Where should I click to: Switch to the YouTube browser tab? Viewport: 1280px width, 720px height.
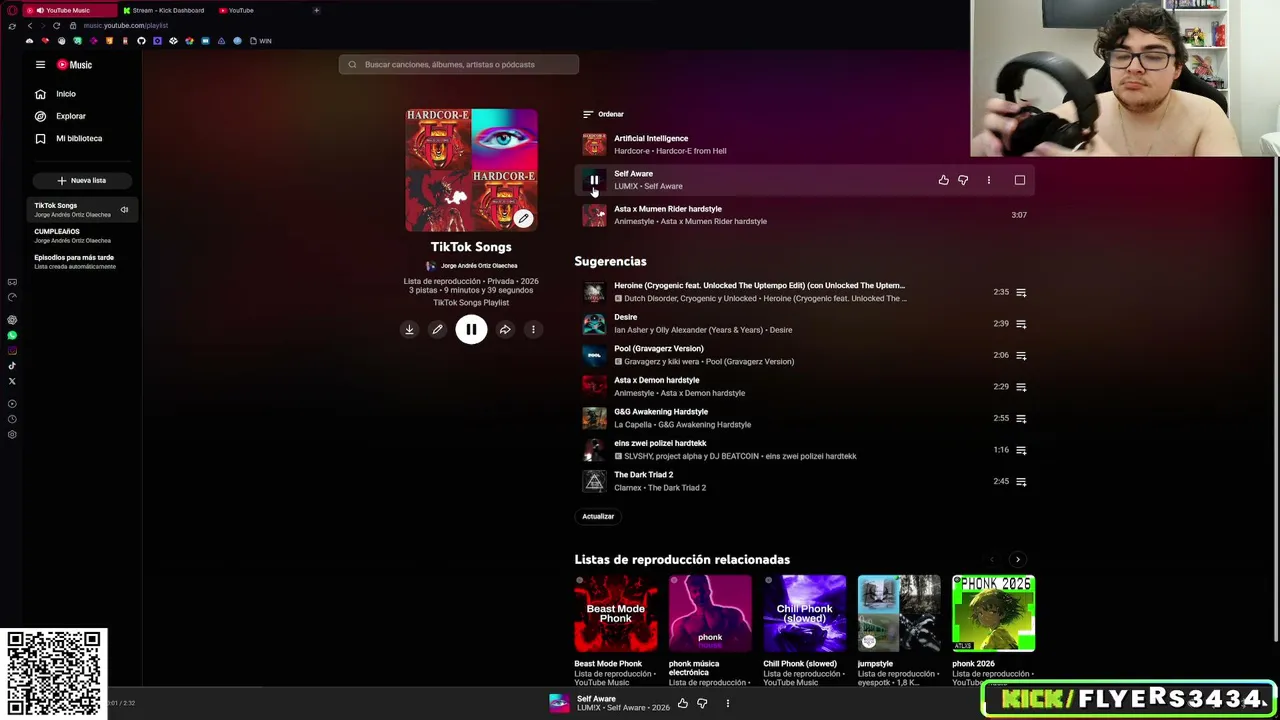[240, 10]
